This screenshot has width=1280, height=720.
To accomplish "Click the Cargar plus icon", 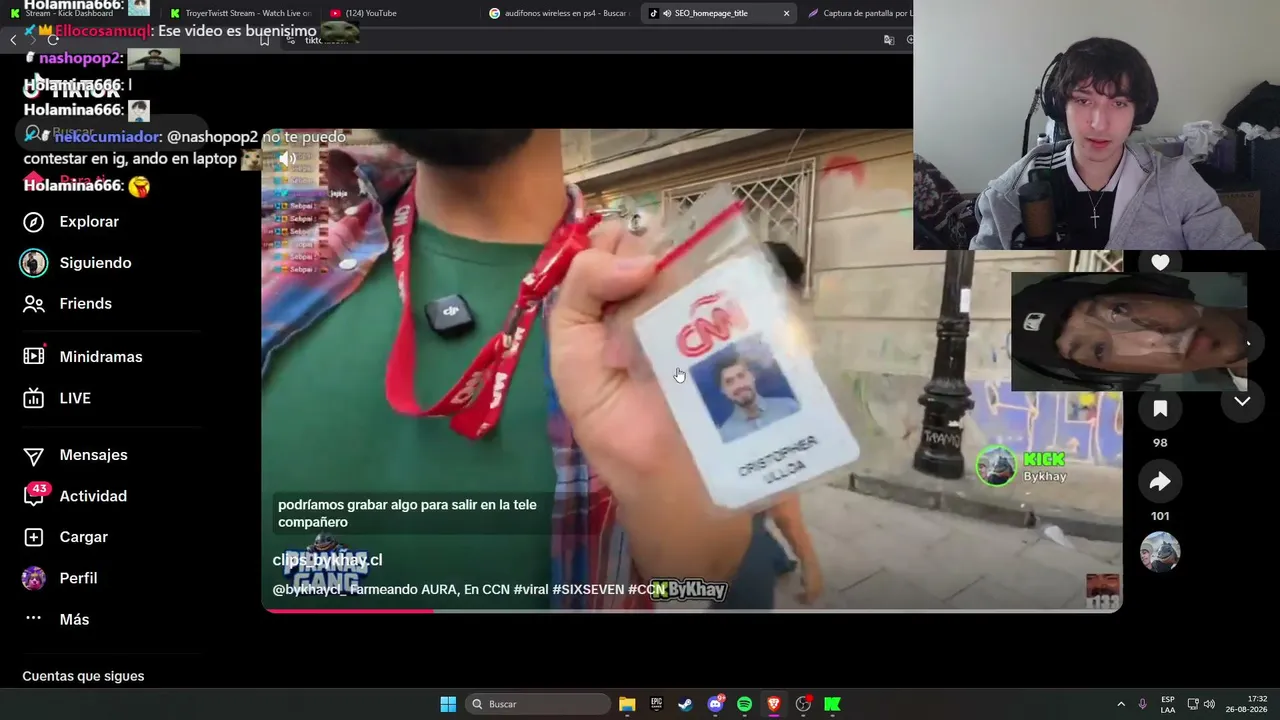I will (x=34, y=537).
